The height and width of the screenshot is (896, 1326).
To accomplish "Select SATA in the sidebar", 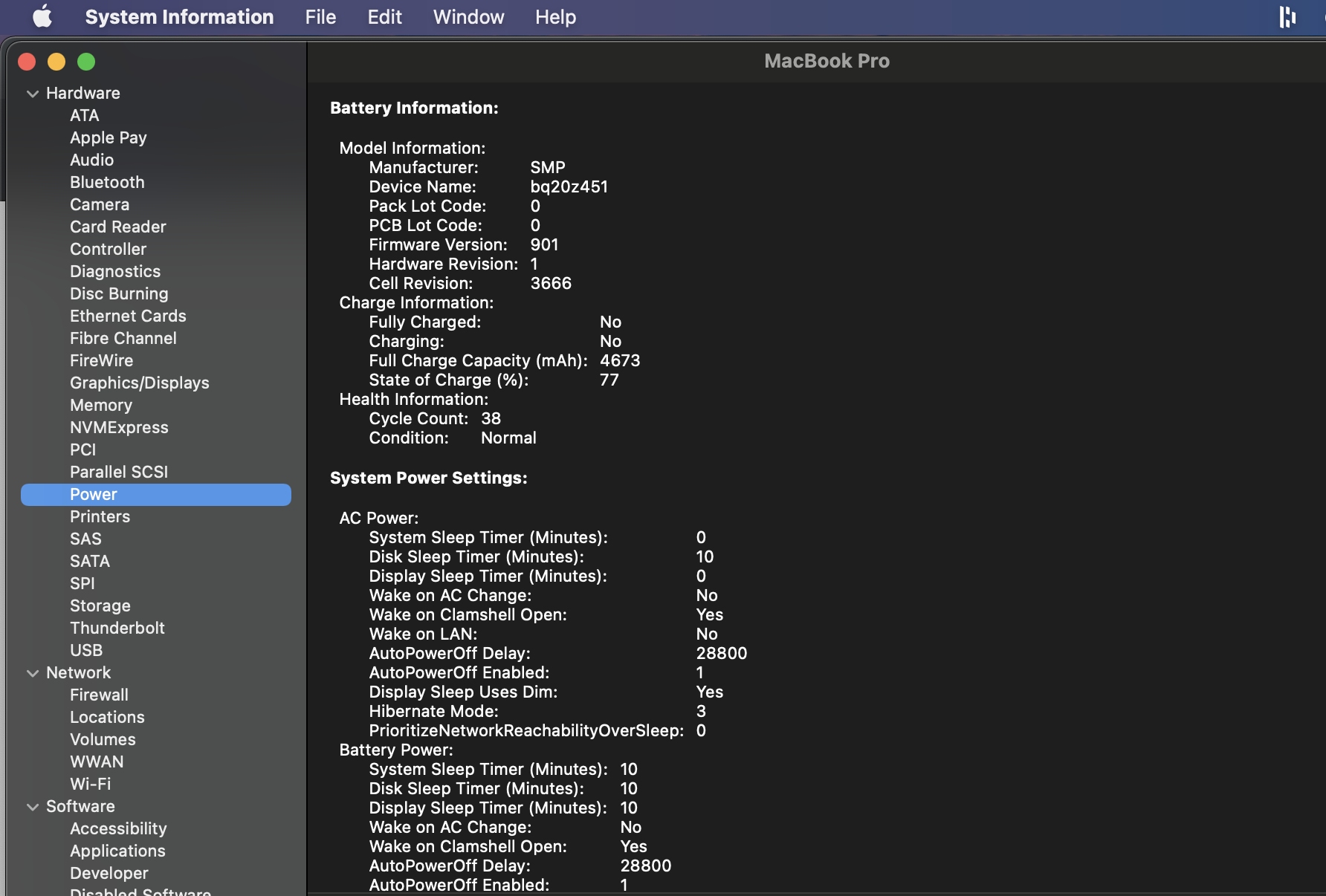I will point(90,561).
